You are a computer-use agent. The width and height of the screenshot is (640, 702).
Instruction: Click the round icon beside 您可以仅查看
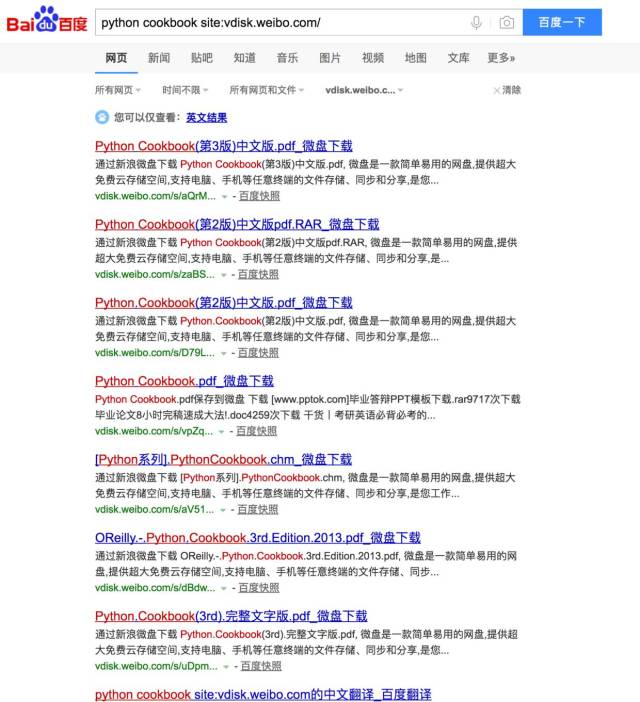point(102,117)
